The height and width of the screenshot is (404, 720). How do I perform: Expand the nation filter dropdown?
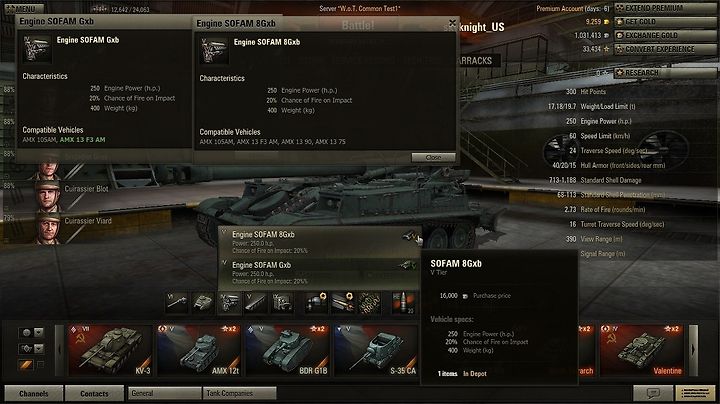[31, 332]
